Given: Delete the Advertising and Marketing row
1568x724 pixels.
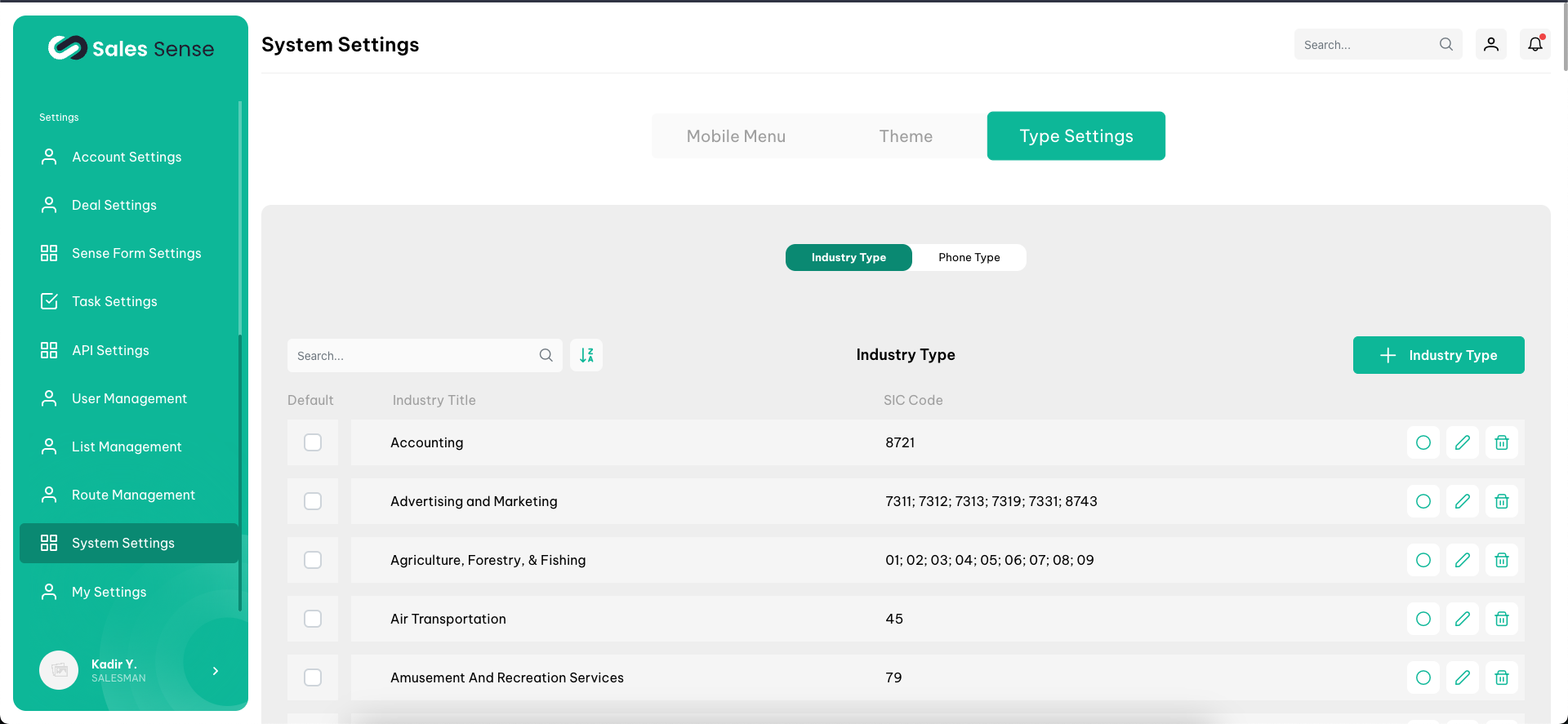Looking at the screenshot, I should tap(1501, 501).
